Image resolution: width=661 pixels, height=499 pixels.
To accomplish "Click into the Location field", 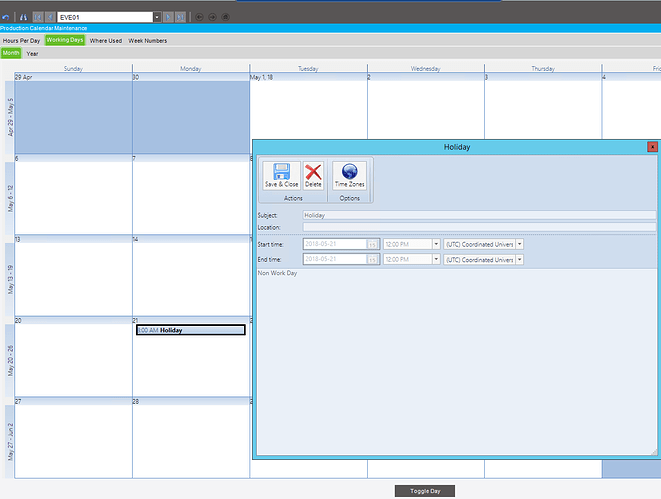I will (x=479, y=227).
